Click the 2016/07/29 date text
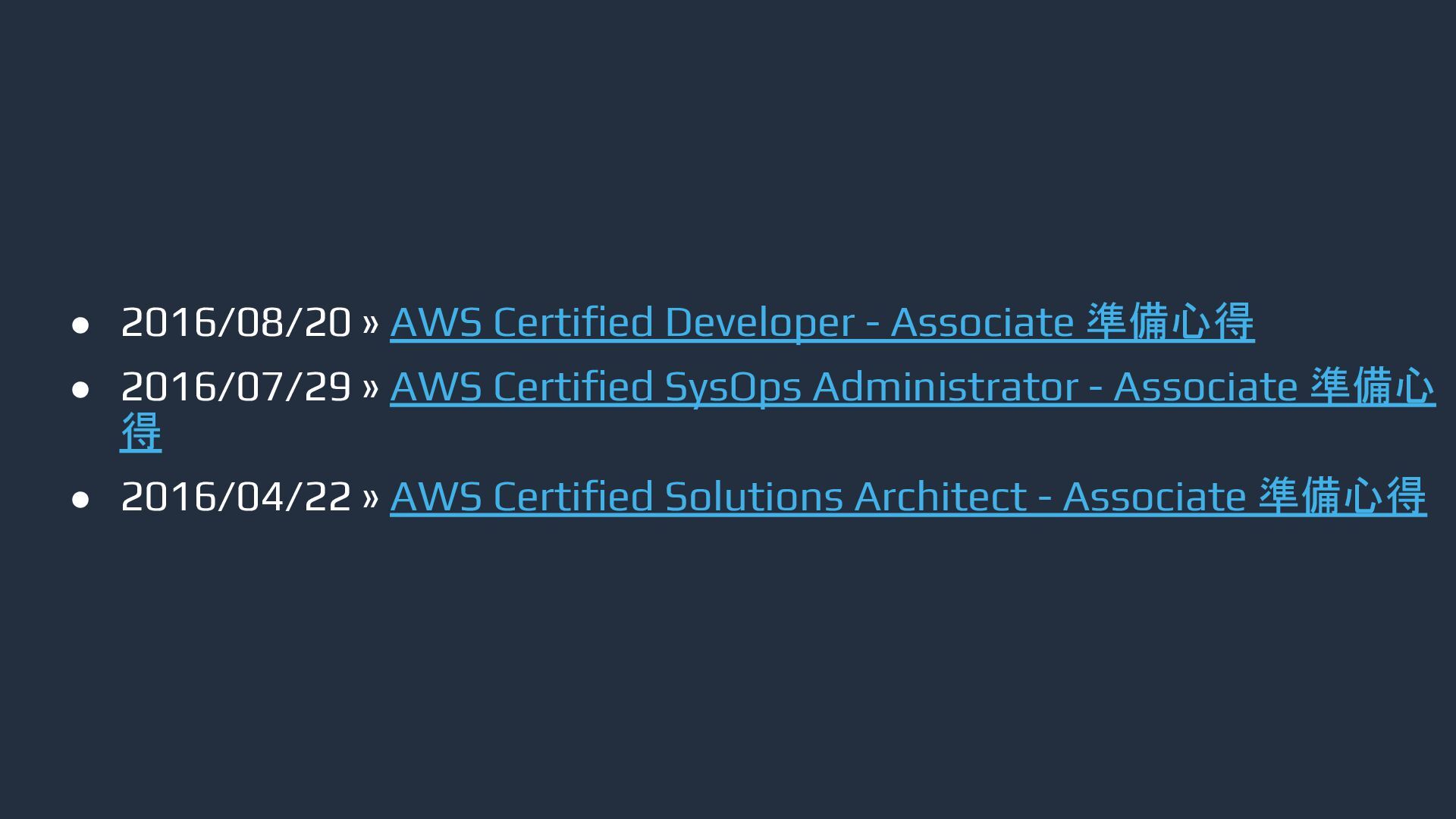Image resolution: width=1456 pixels, height=819 pixels. click(236, 387)
